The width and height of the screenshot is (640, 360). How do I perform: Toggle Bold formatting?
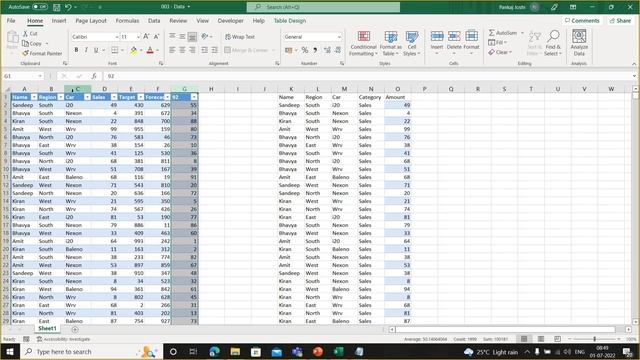[76, 50]
